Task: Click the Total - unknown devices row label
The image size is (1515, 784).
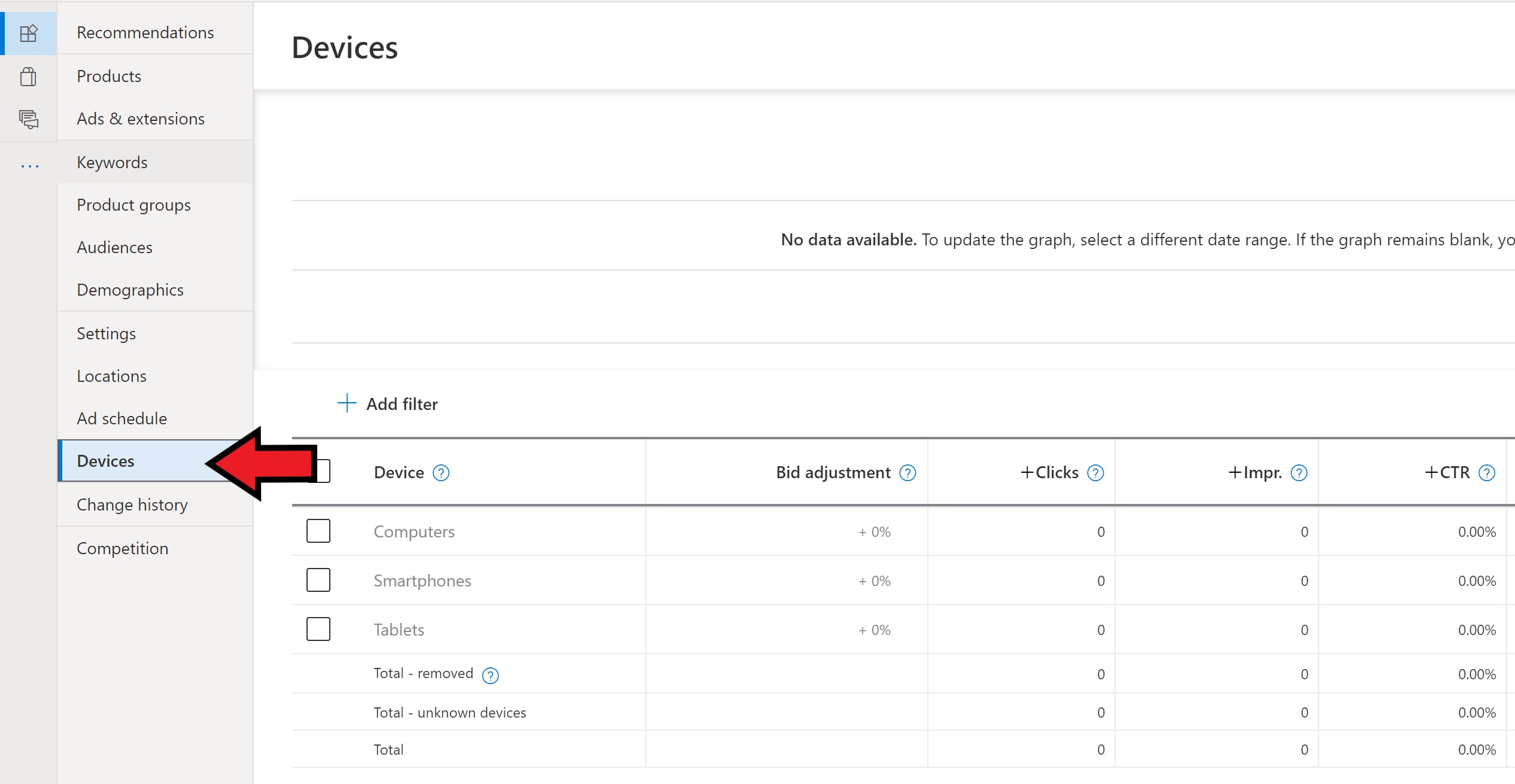Action: 450,713
